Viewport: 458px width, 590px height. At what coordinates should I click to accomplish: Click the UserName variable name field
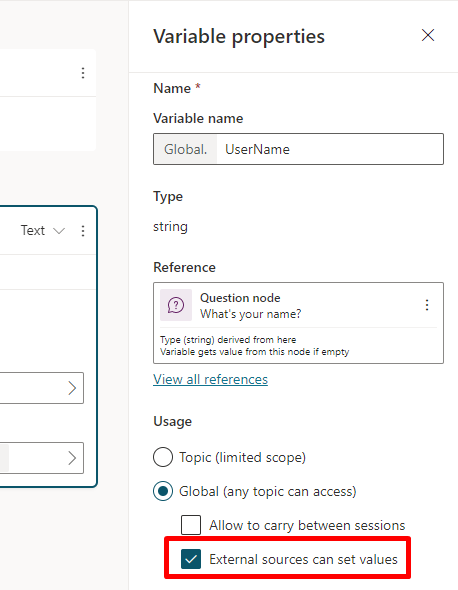[330, 149]
